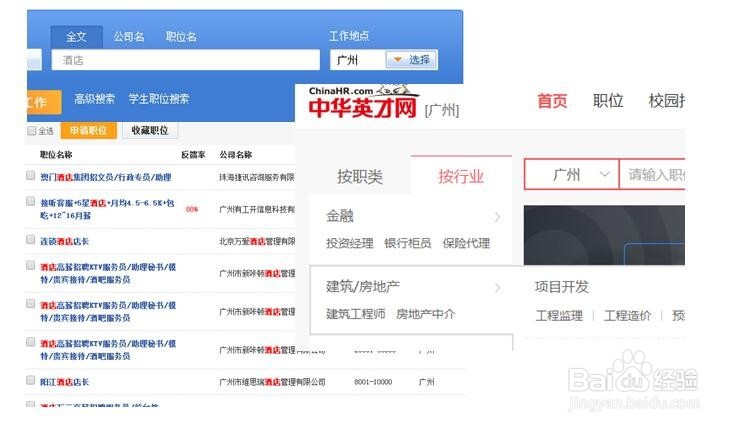Viewport: 741px width, 429px height.
Task: Open the 校园 item in ChinaHR navigation
Action: 666,101
